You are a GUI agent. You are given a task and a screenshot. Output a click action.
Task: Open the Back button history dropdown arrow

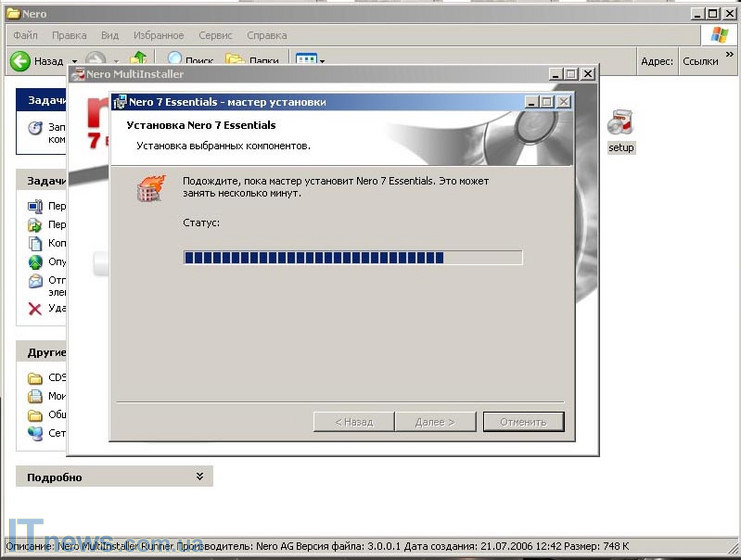click(x=73, y=62)
